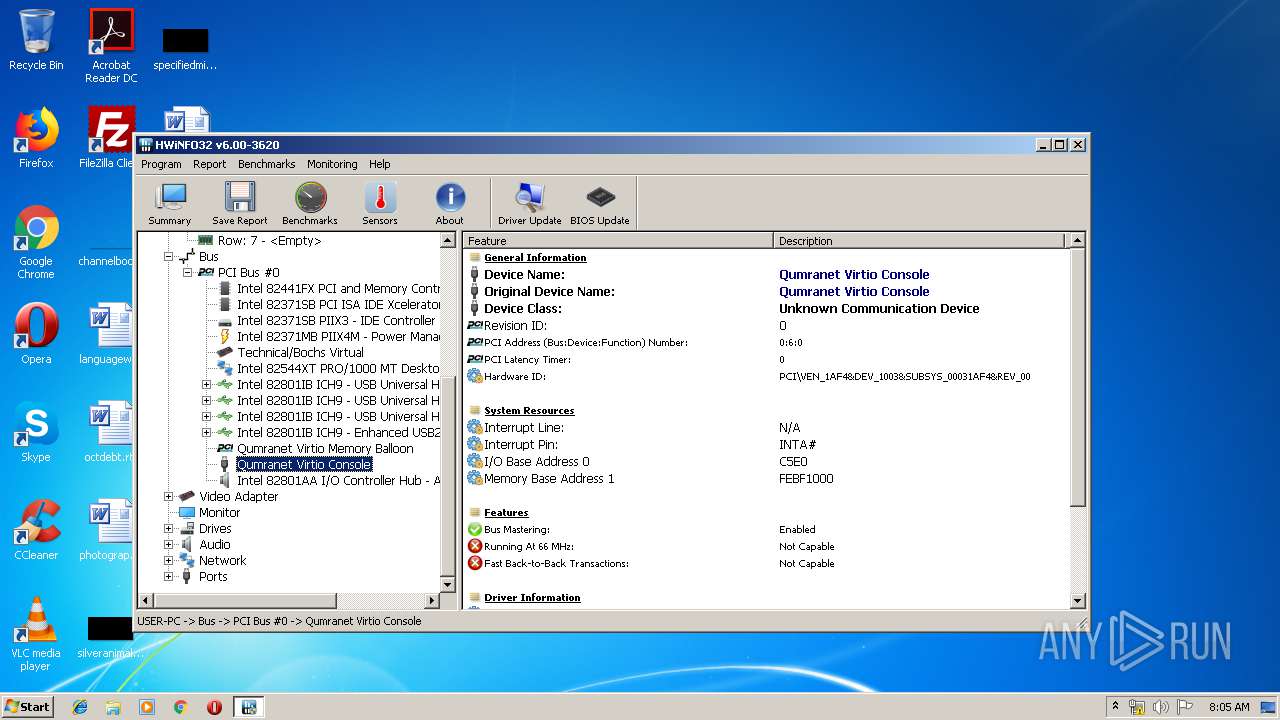1280x720 pixels.
Task: Collapse the PCI Bus #0 node
Action: 186,273
